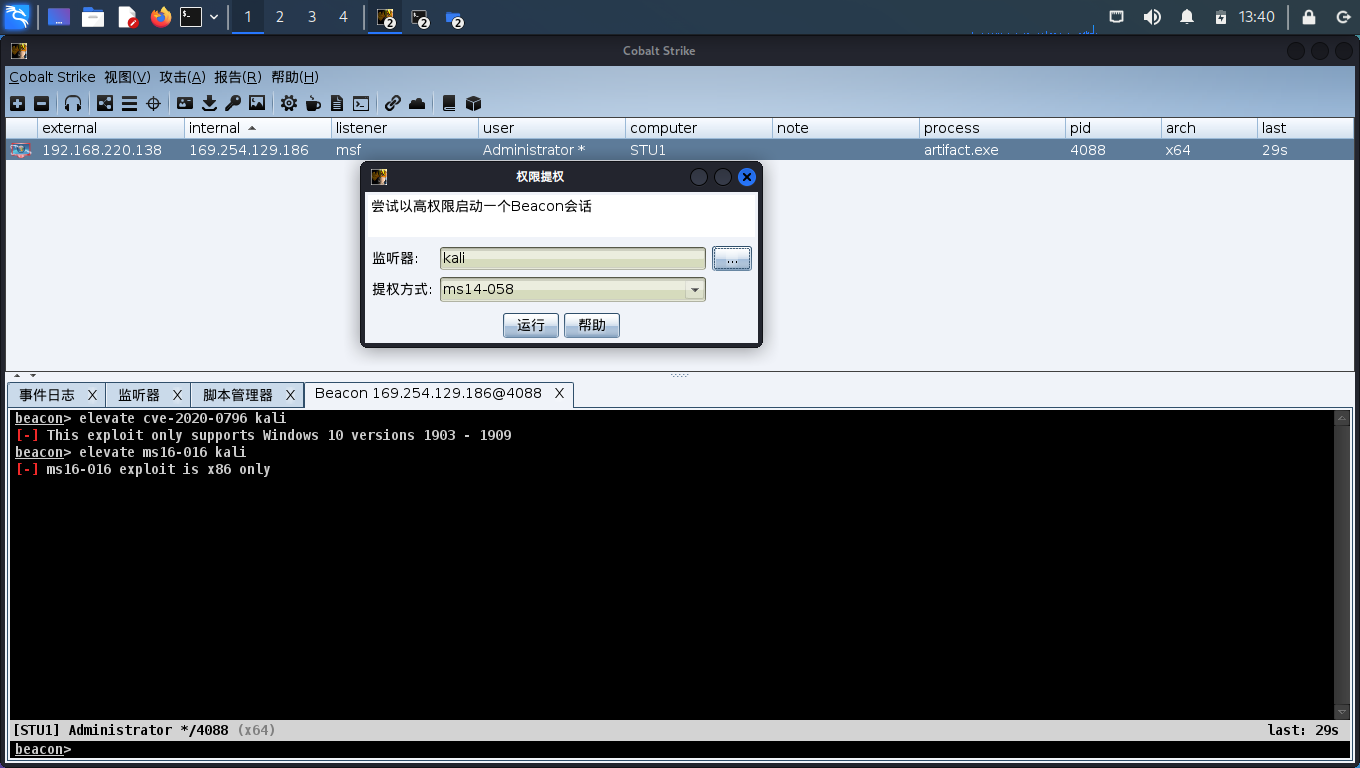The image size is (1360, 768).
Task: Click the terminal-window icon in Cobalt Strike toolbar
Action: [x=361, y=103]
